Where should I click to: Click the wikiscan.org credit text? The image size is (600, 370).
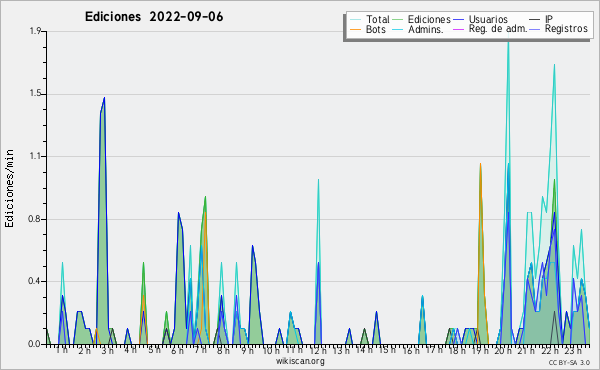click(x=300, y=361)
